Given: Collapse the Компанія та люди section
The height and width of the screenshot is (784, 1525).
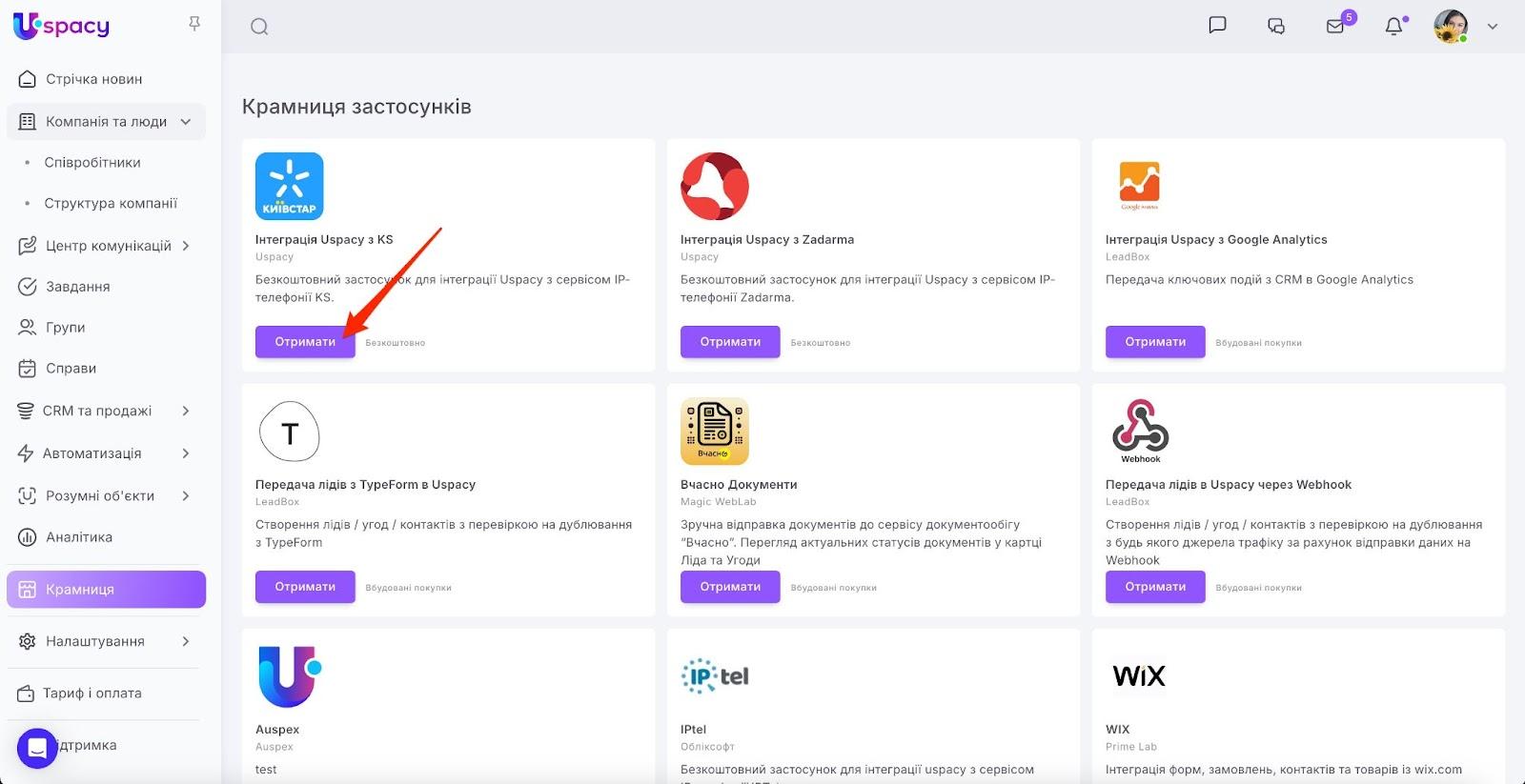Looking at the screenshot, I should (x=186, y=122).
